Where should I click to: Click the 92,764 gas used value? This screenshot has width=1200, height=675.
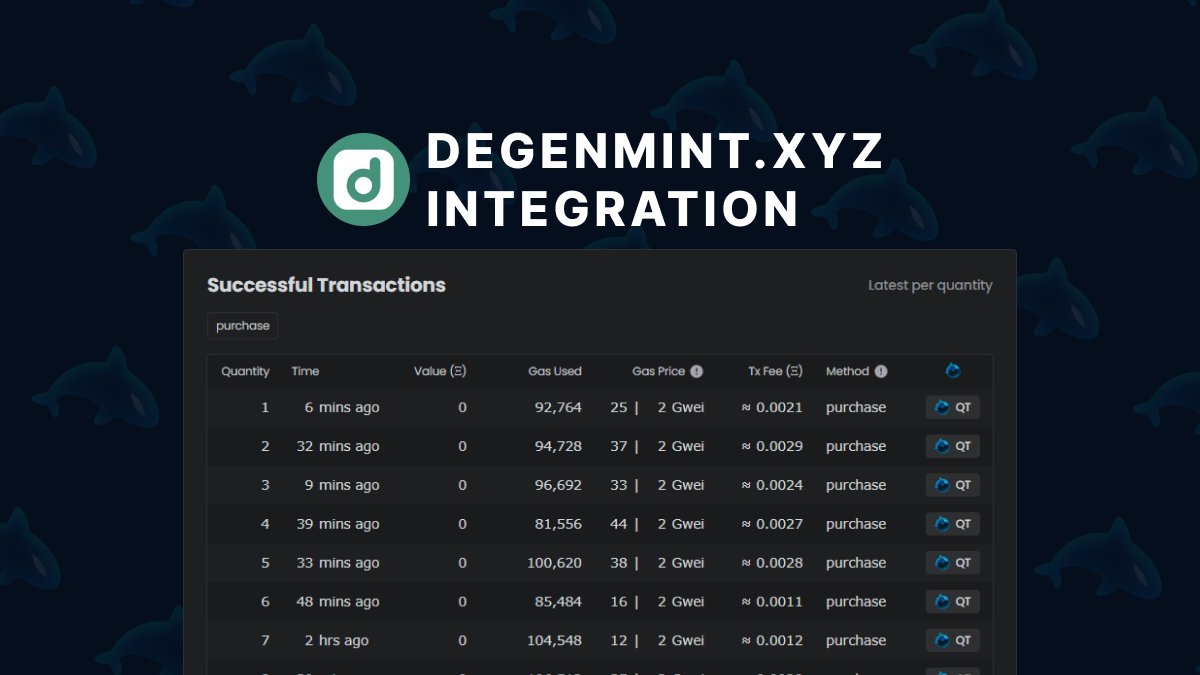558,407
